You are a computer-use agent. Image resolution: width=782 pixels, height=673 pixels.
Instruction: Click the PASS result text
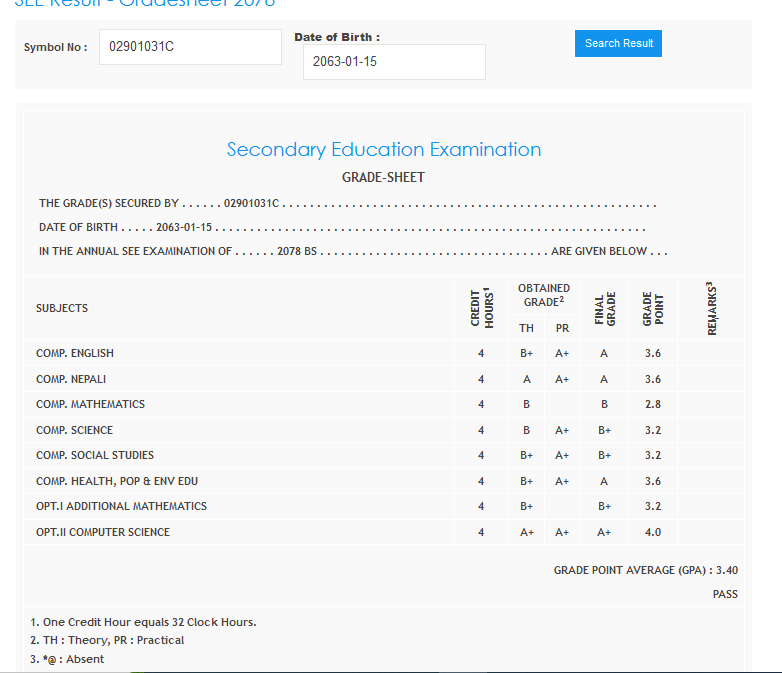tap(725, 594)
